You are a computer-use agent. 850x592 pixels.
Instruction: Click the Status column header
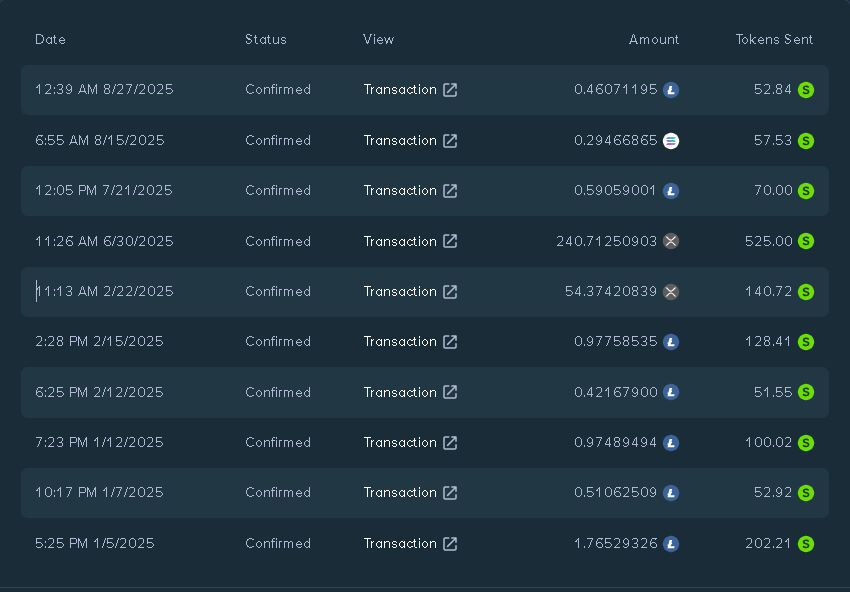[x=266, y=39]
